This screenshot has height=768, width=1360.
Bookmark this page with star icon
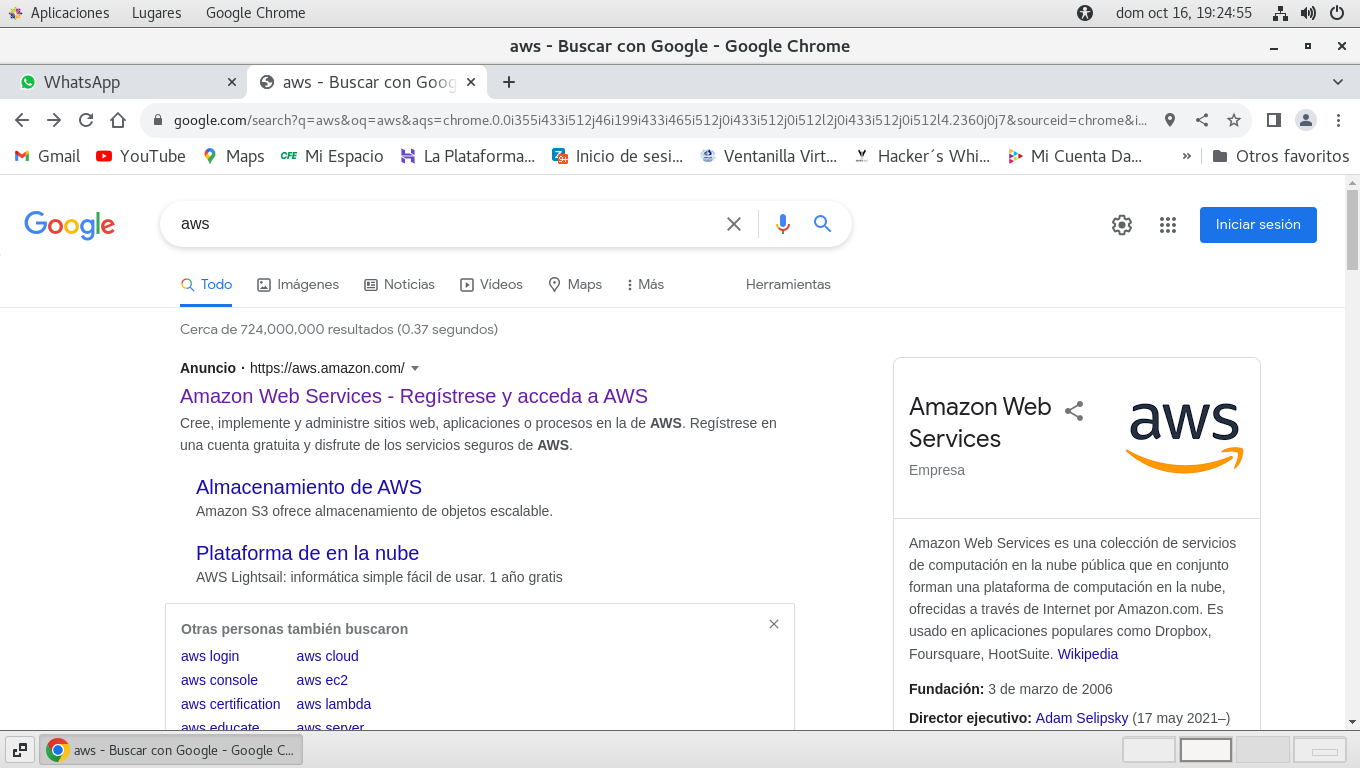tap(1234, 120)
